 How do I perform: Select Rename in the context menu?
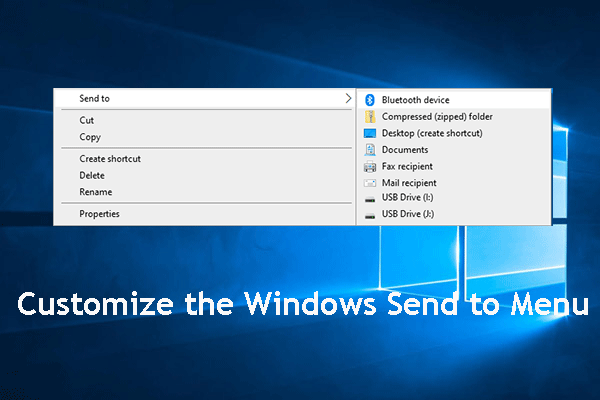(205, 192)
